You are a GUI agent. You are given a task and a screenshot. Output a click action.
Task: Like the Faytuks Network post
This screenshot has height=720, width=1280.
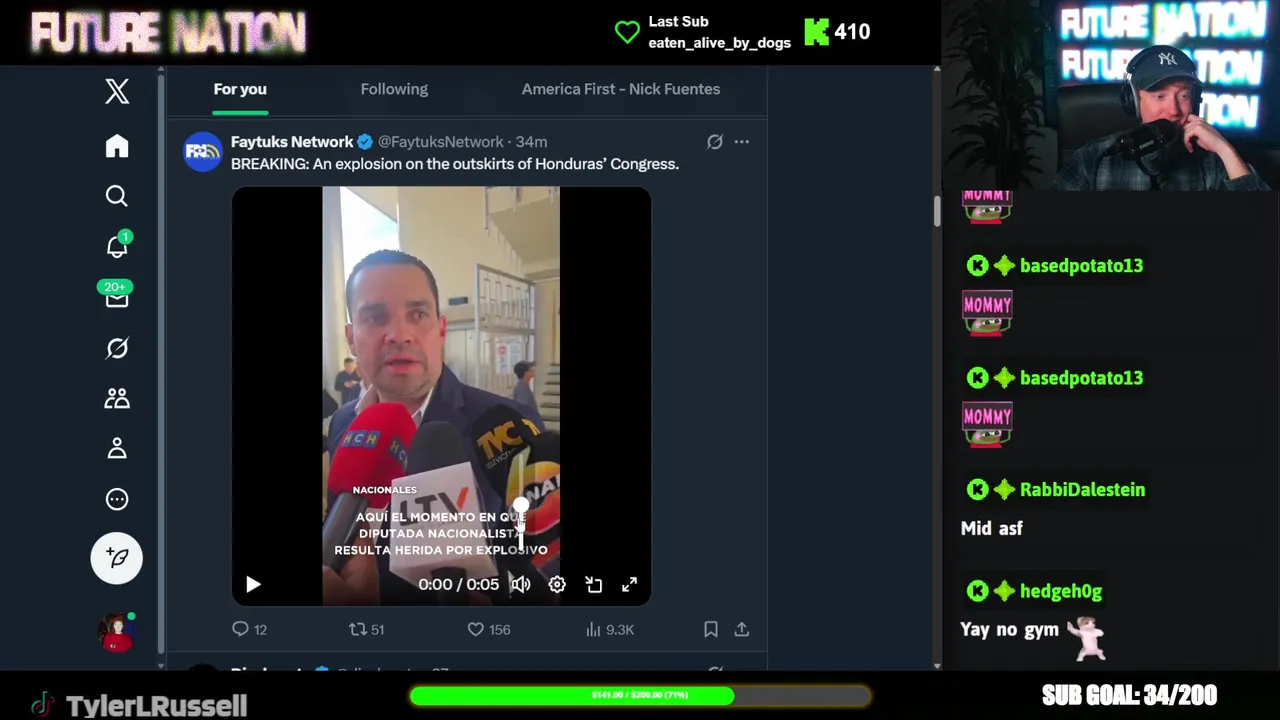489,629
